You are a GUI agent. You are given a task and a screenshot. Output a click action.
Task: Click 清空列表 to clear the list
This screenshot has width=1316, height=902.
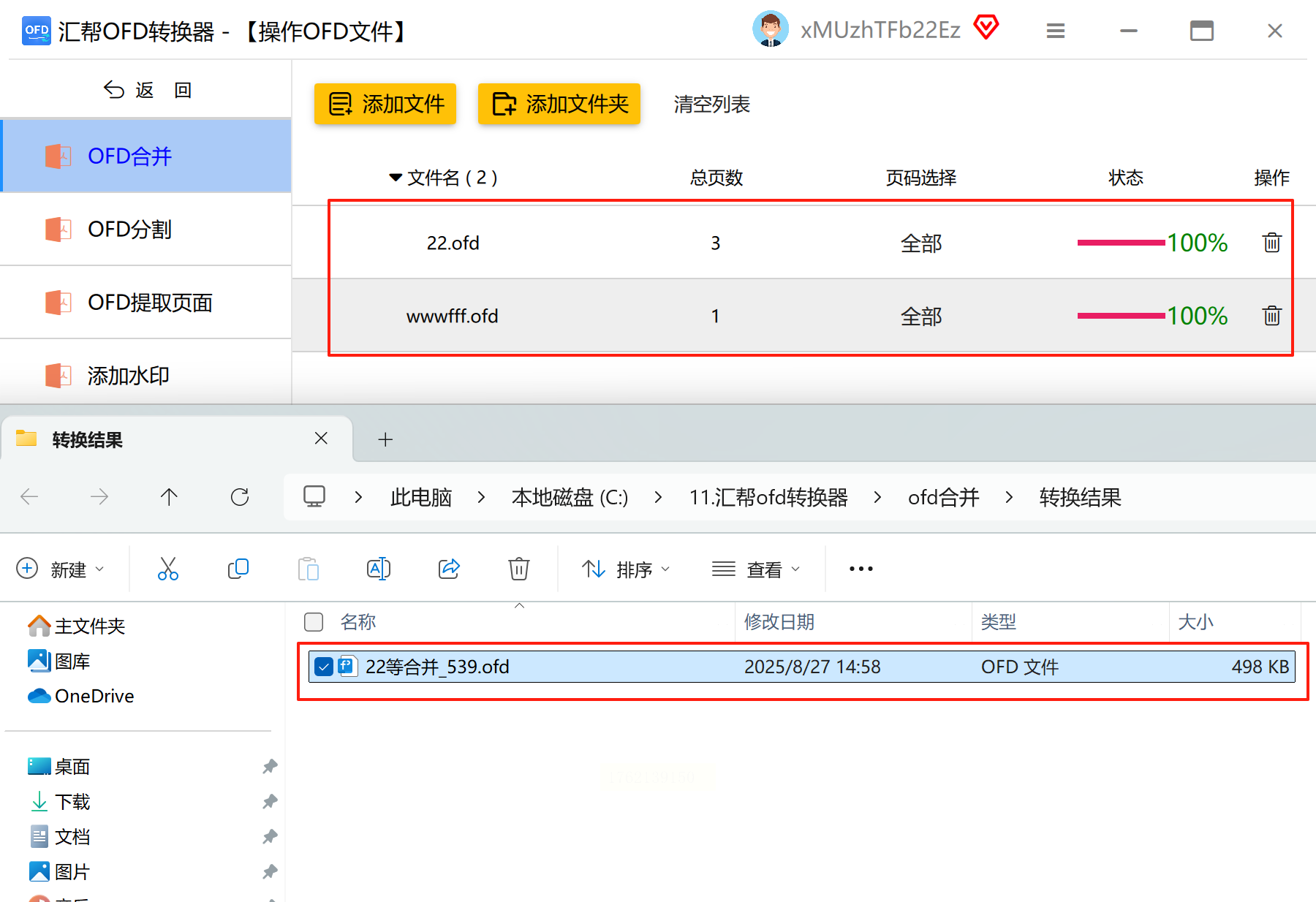click(711, 105)
